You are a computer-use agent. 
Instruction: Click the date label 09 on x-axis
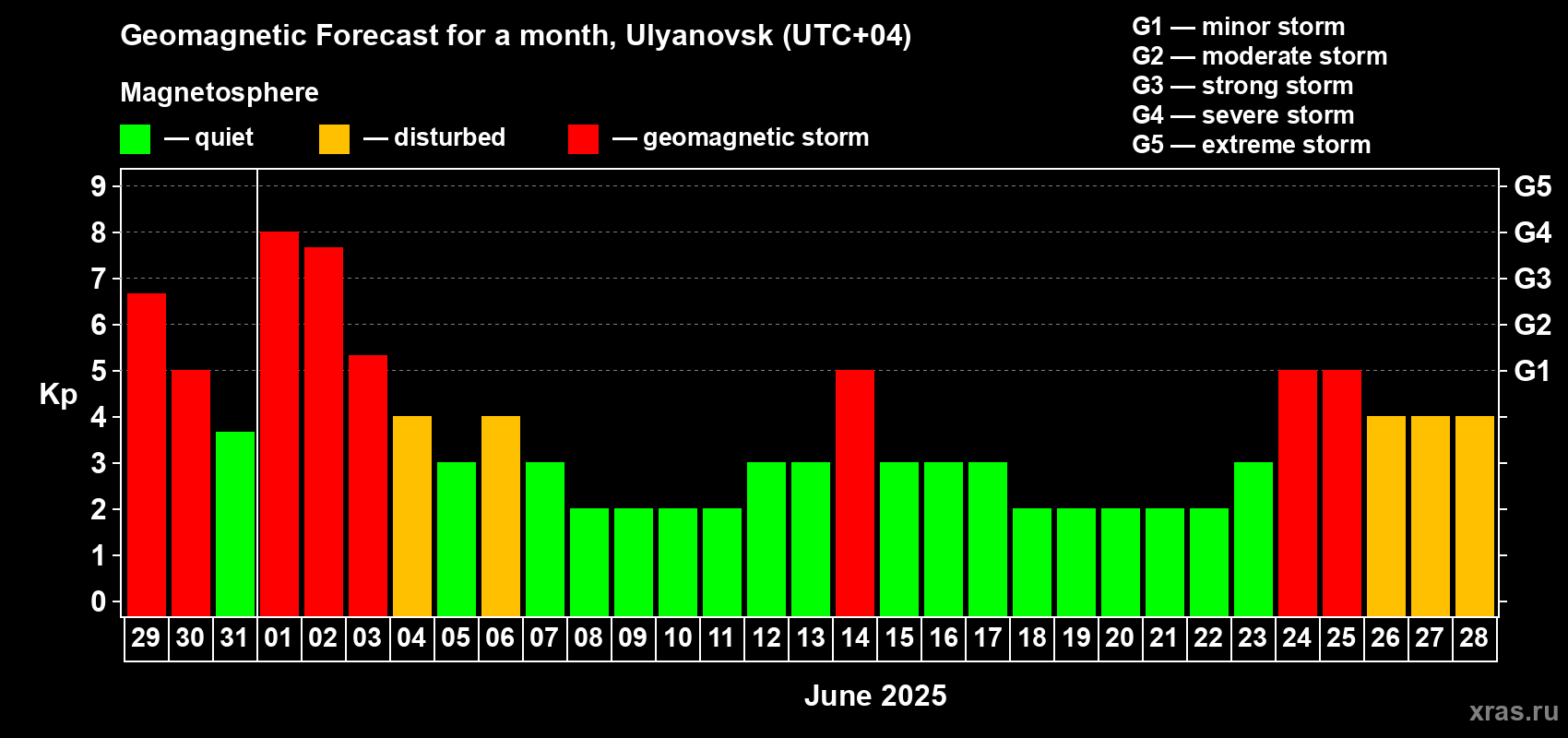[x=633, y=638]
